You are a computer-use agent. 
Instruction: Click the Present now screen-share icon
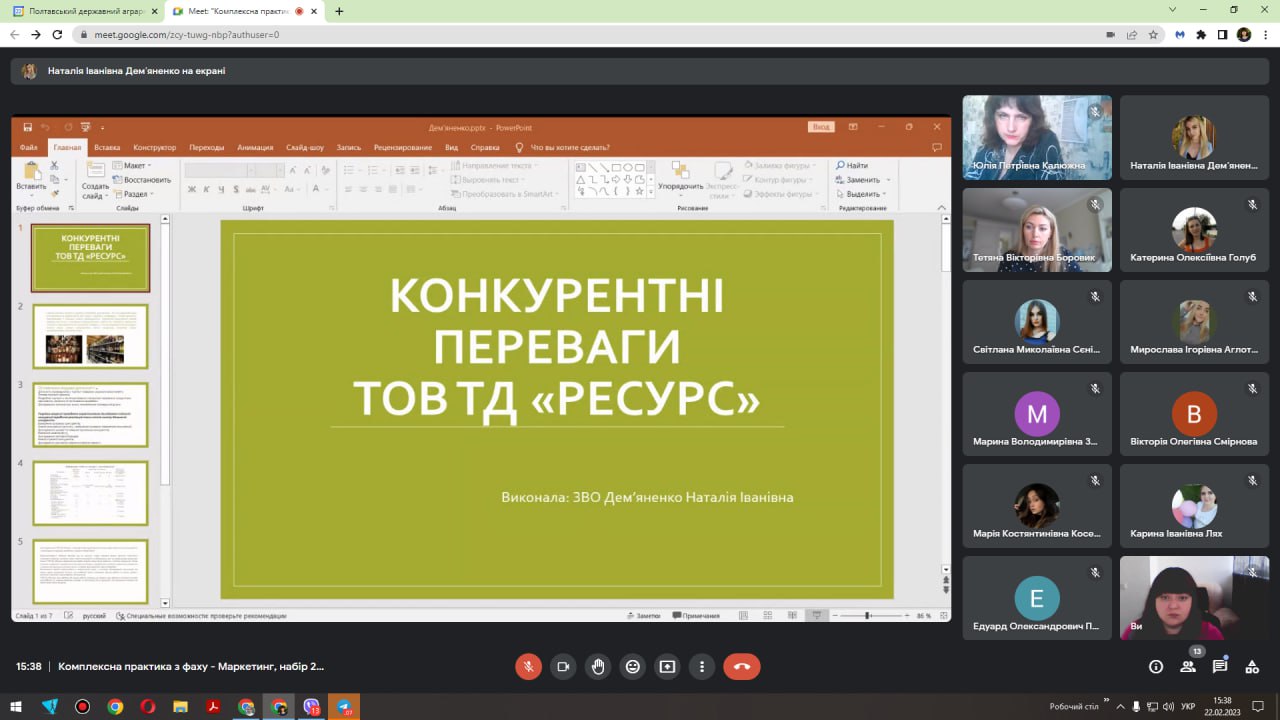667,667
